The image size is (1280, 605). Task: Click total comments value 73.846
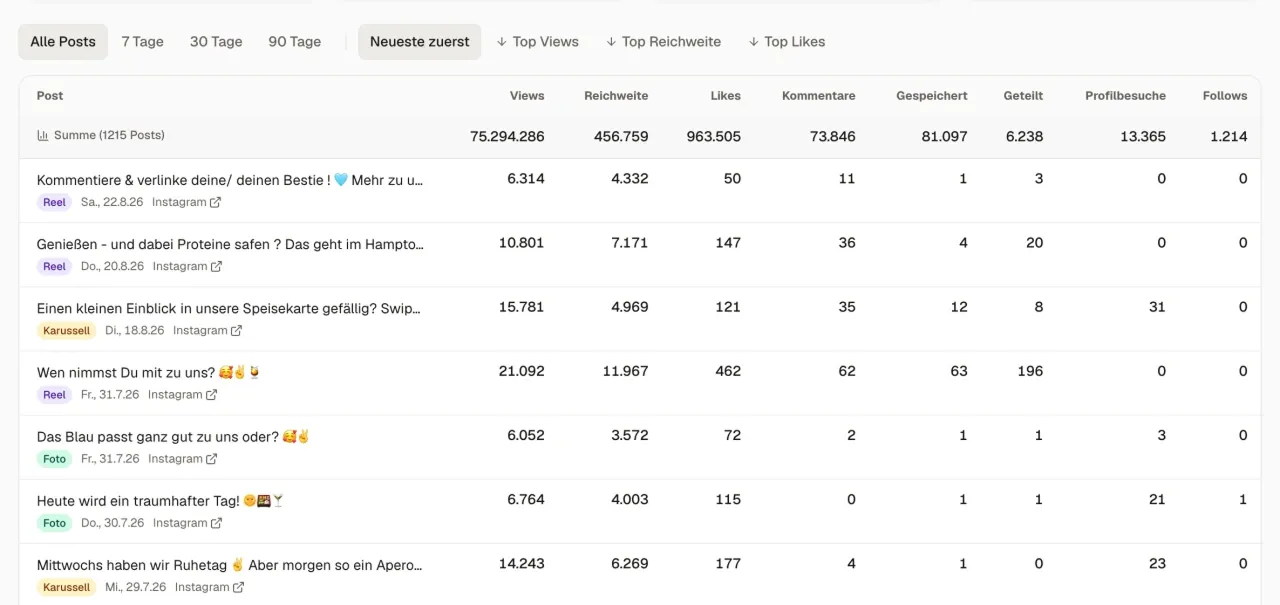click(833, 136)
